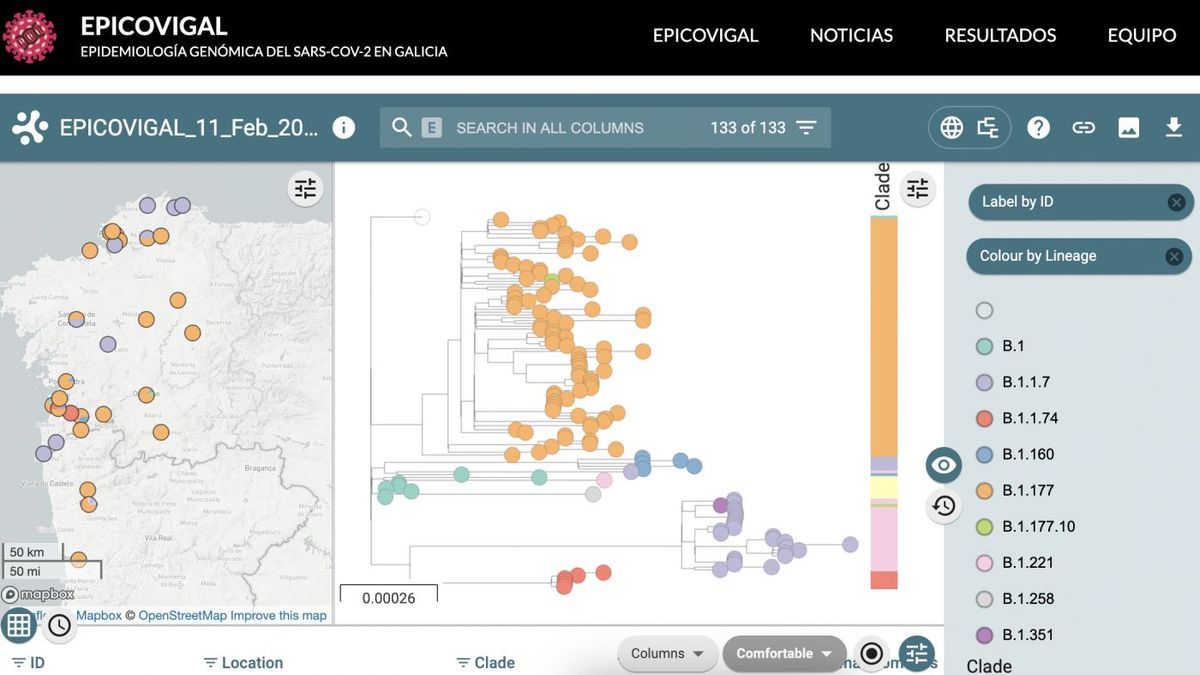Toggle legend visibility eye icon
The height and width of the screenshot is (675, 1200).
click(x=943, y=465)
